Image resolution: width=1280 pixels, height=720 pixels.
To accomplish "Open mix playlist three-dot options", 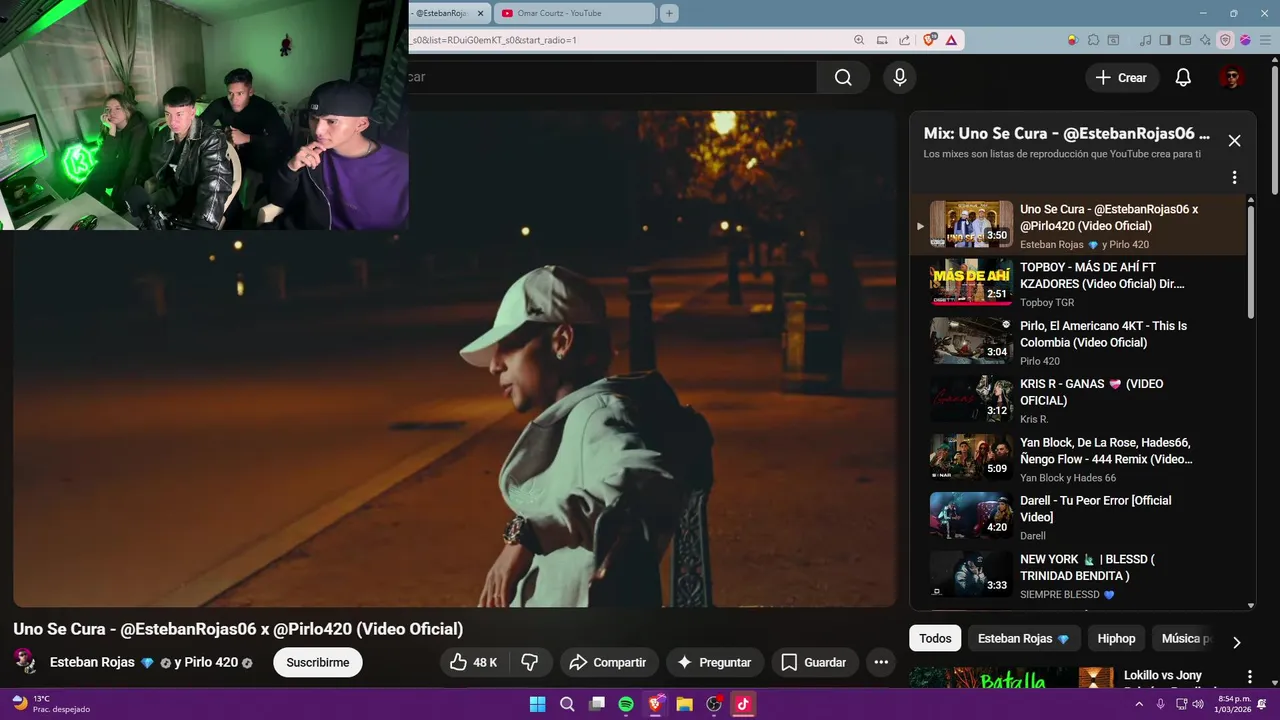I will [1234, 177].
